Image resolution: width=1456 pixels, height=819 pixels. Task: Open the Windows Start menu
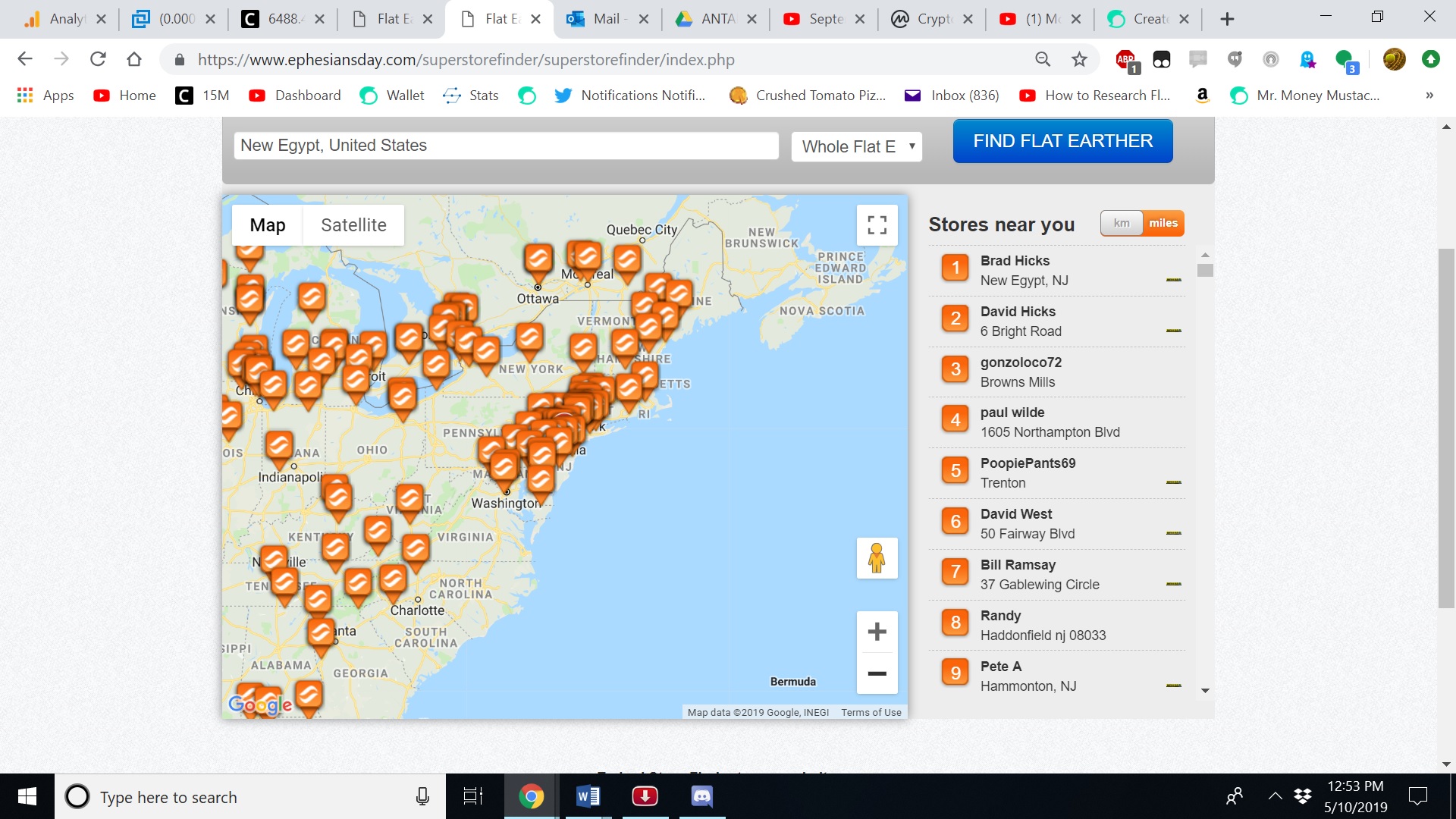(x=27, y=796)
